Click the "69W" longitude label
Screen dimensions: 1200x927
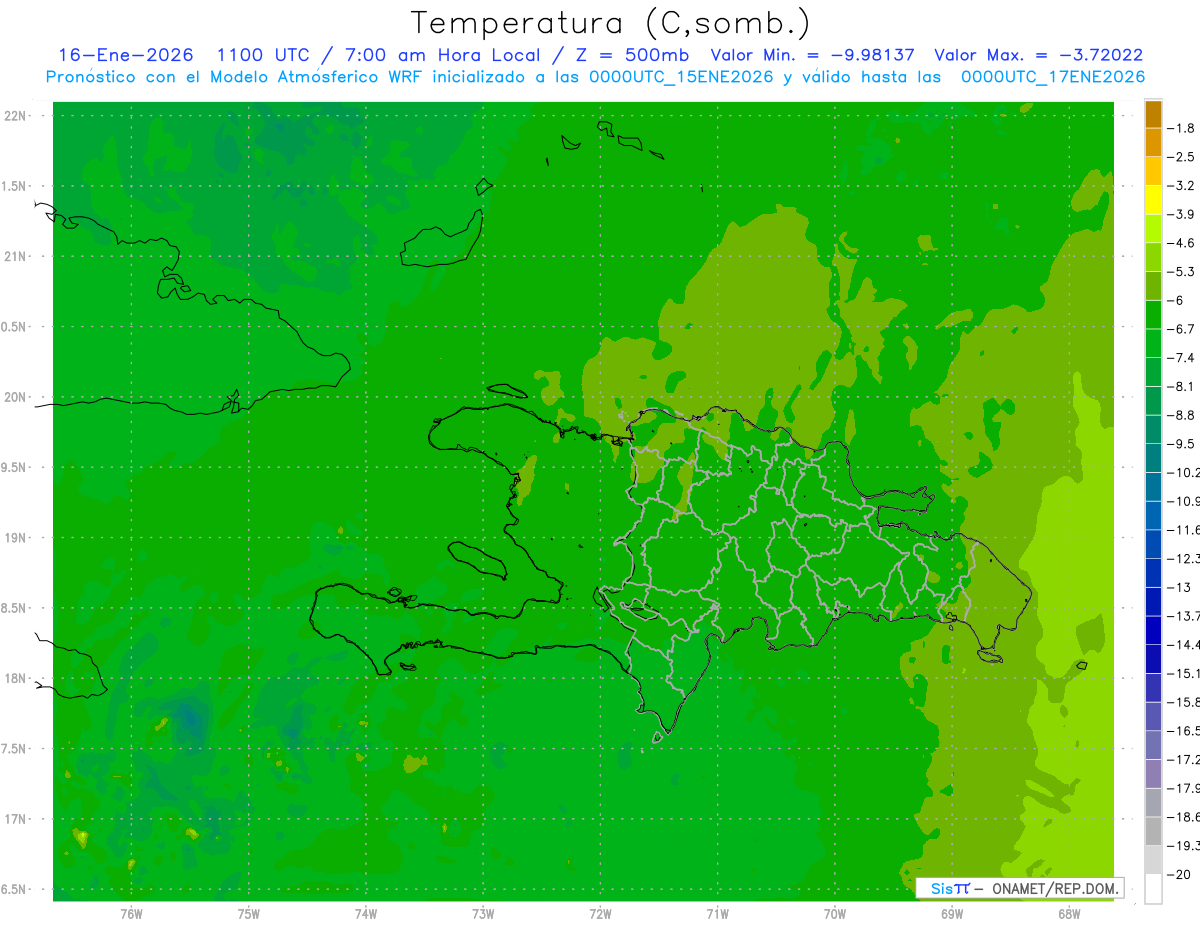click(x=952, y=913)
